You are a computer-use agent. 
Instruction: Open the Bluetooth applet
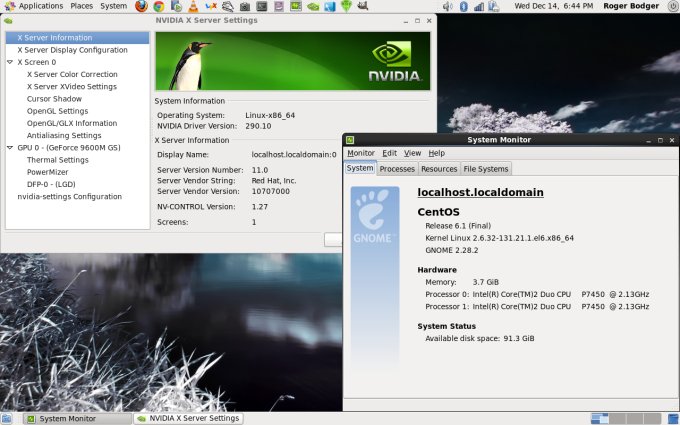tap(464, 6)
